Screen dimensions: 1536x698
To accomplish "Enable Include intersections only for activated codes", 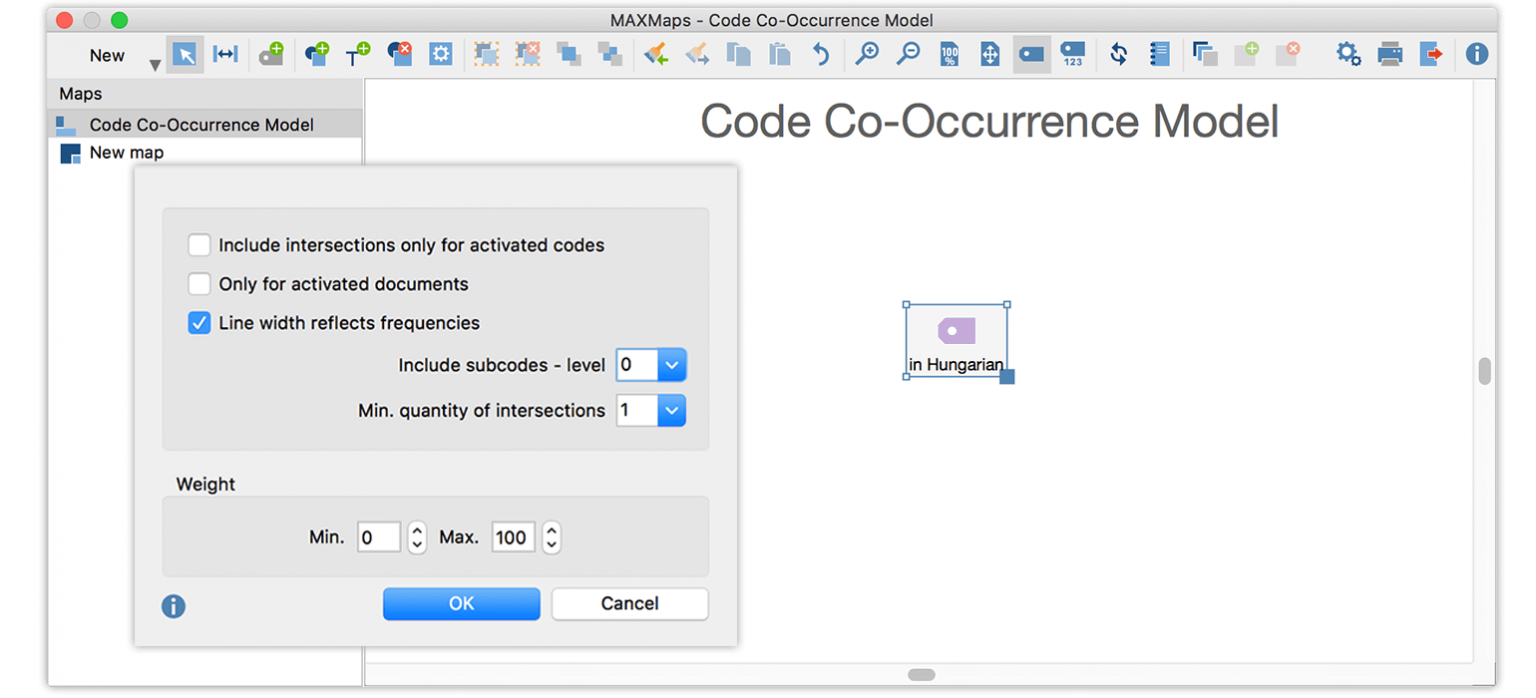I will [199, 245].
